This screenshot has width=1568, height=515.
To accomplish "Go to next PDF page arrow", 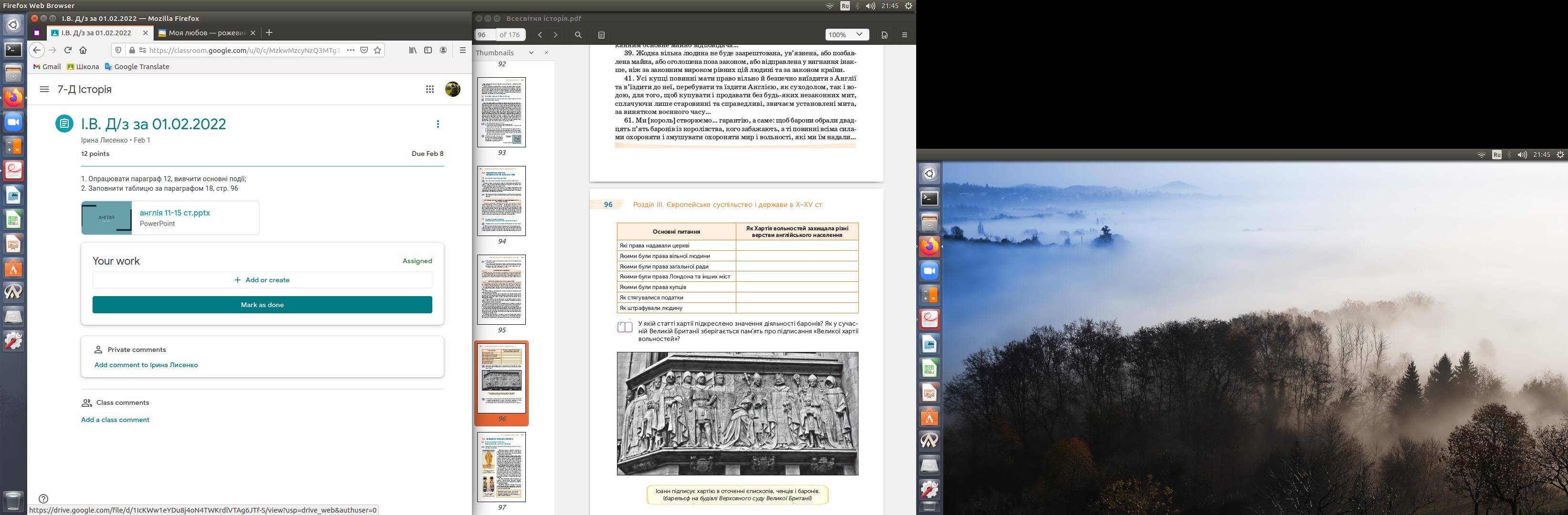I will pos(555,35).
